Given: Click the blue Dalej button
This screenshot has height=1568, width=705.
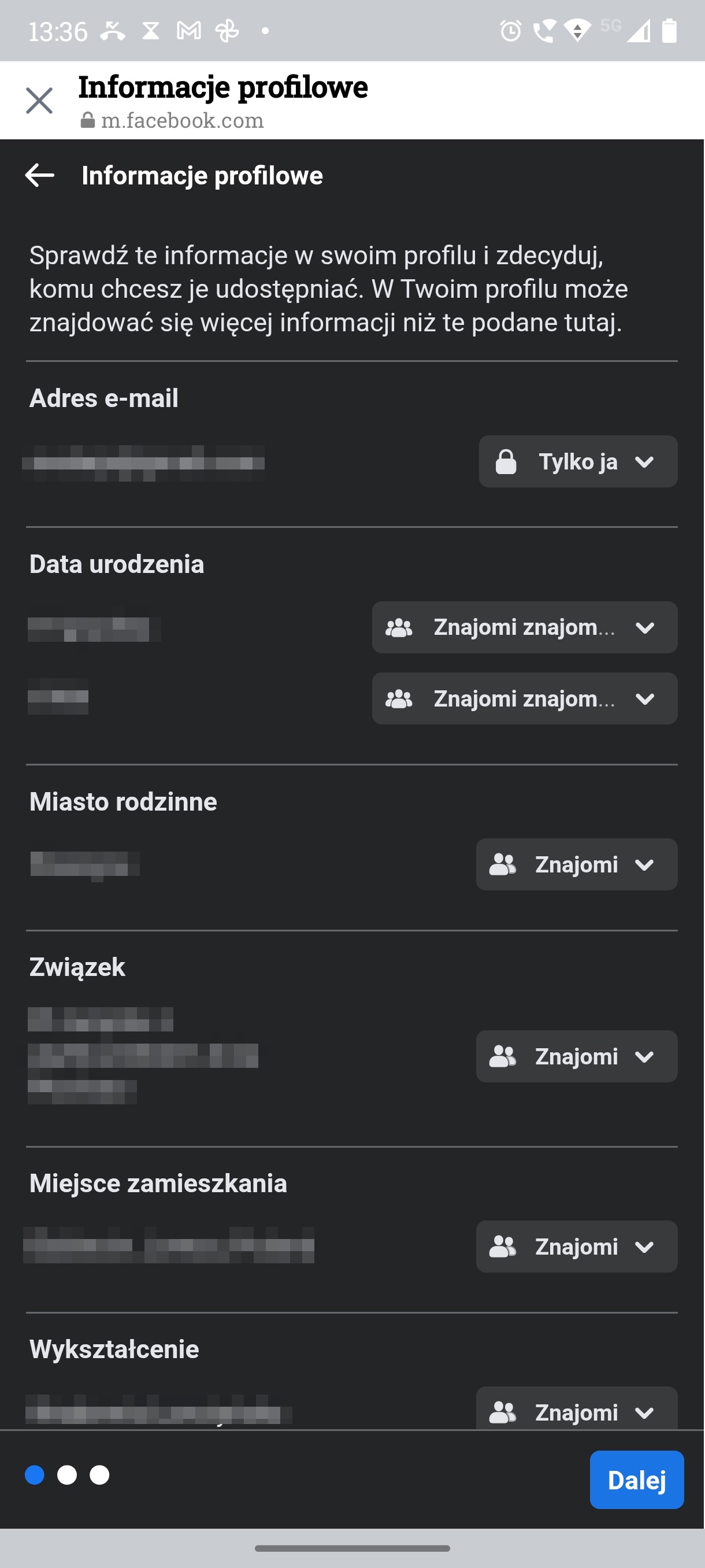Looking at the screenshot, I should point(636,1480).
